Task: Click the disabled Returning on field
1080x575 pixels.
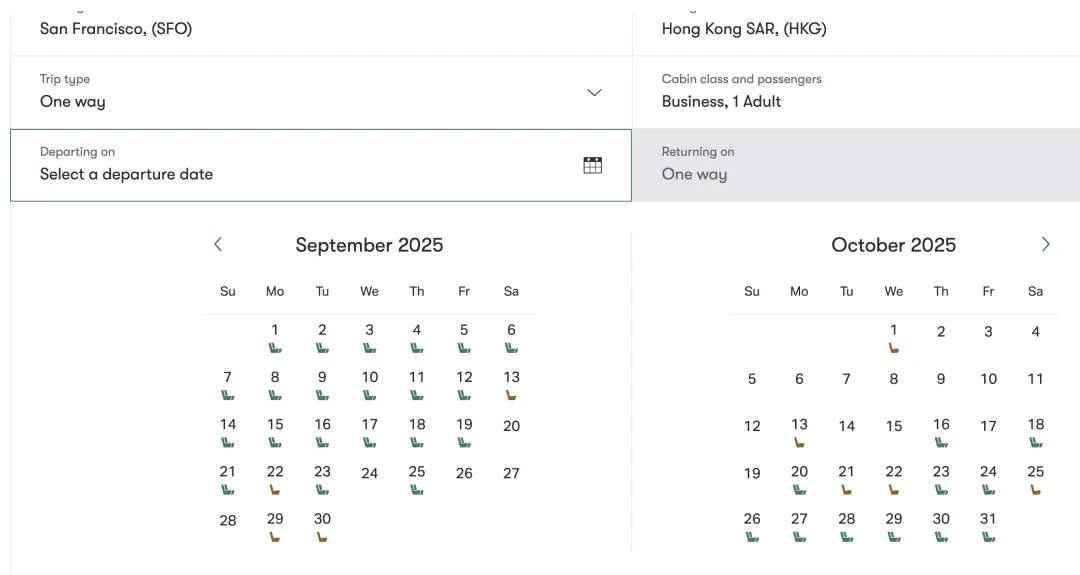Action: [x=855, y=165]
